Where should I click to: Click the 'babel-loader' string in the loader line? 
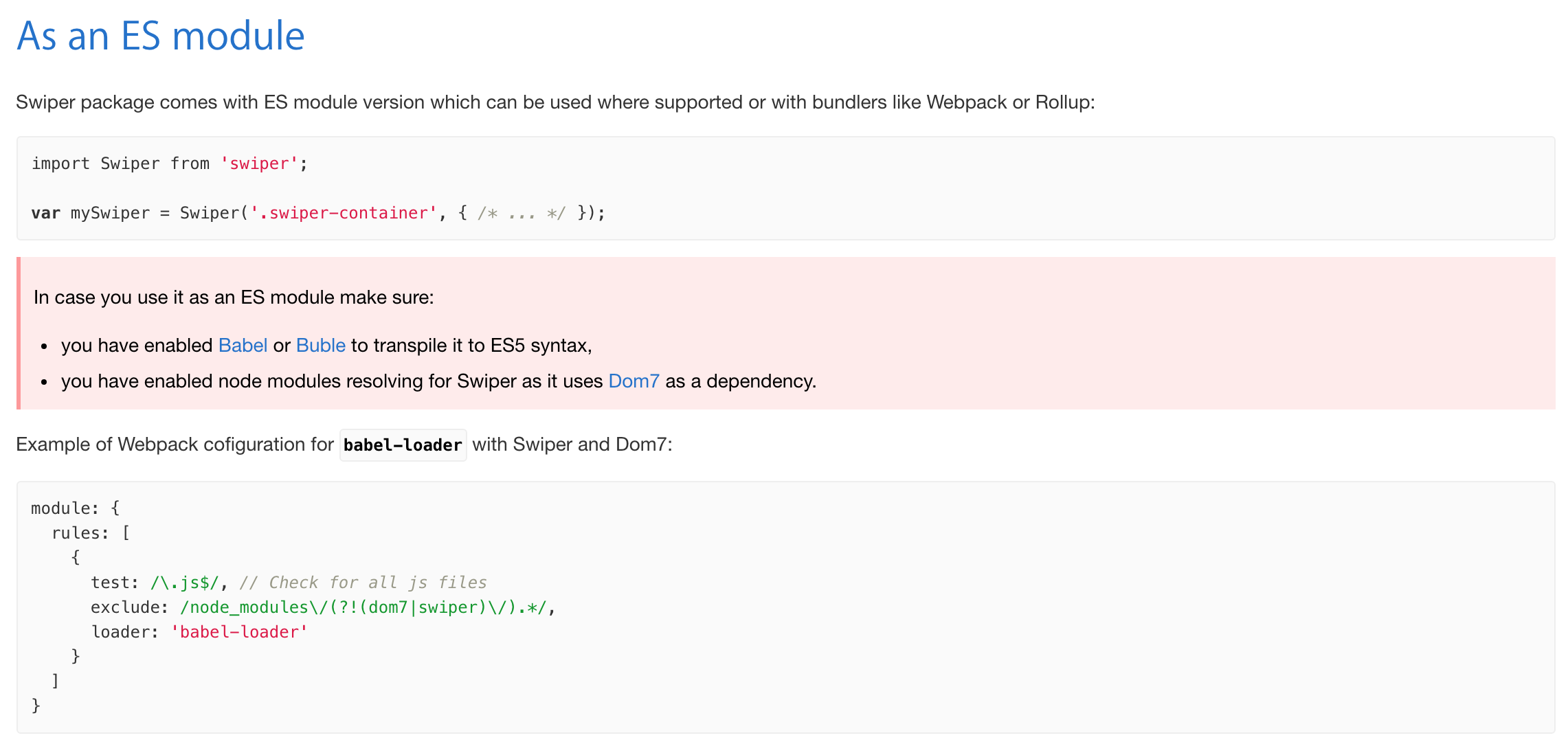(239, 631)
